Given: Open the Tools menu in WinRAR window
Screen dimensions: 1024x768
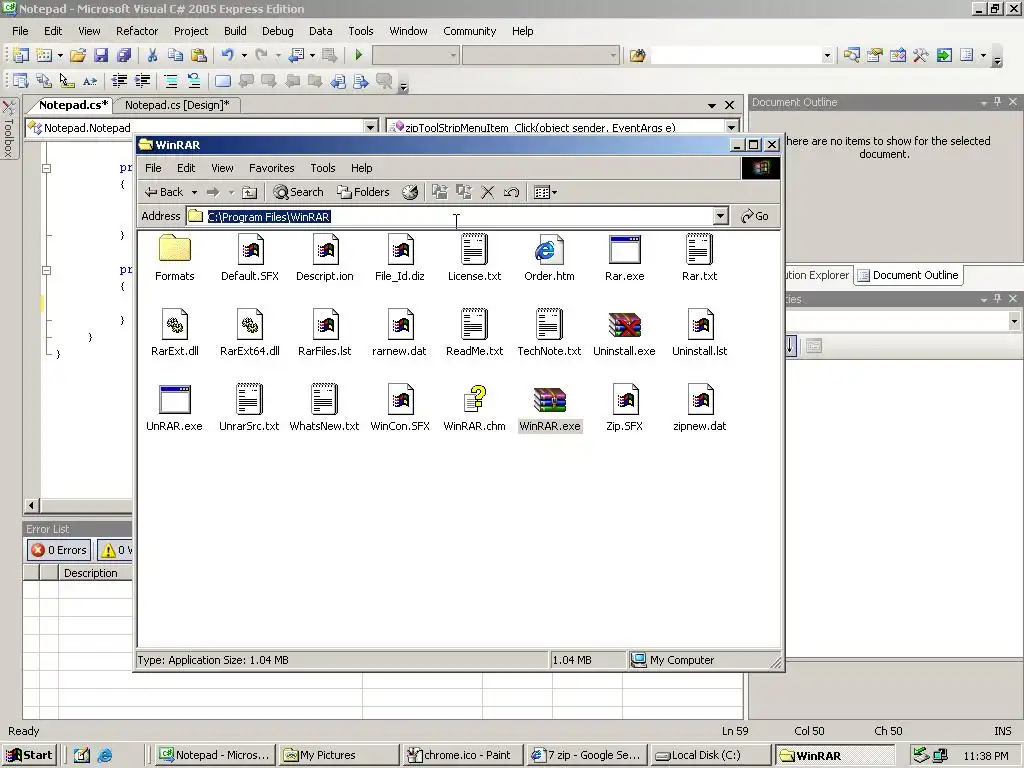Looking at the screenshot, I should [323, 168].
